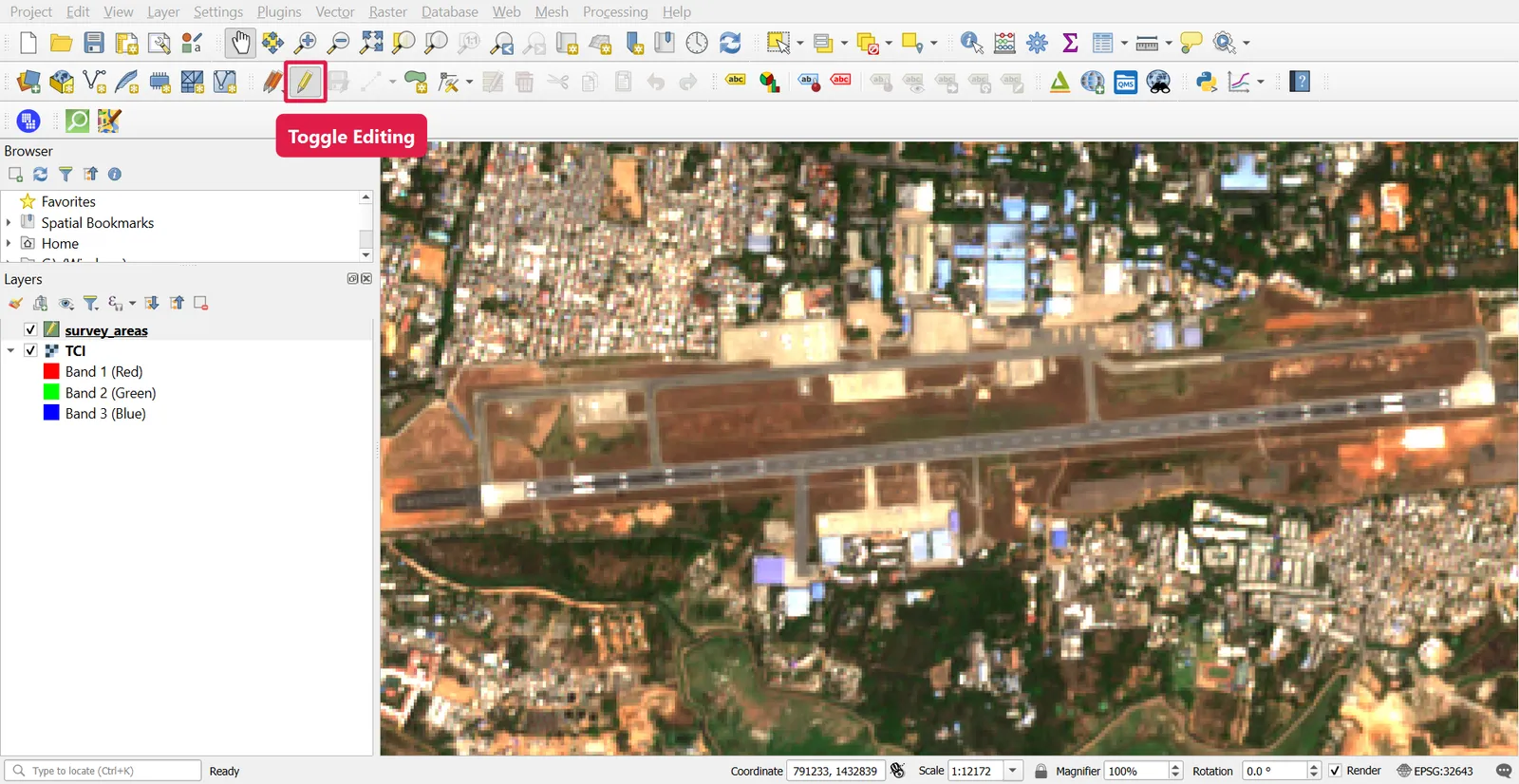Click the Add Polygon Feature icon
Screen dimensions: 1519x784
tap(416, 82)
